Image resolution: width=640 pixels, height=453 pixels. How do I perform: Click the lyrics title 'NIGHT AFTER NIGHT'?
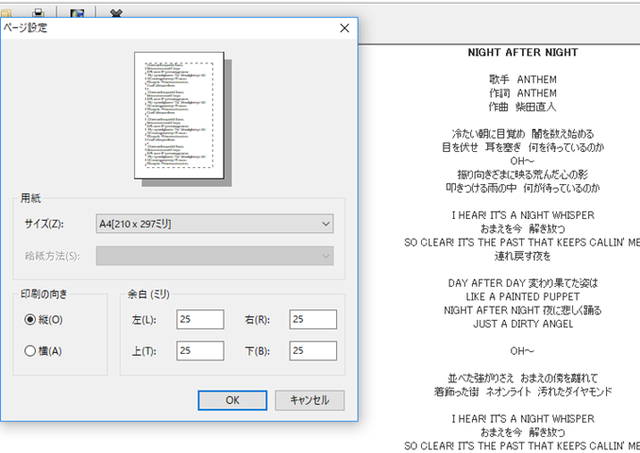pyautogui.click(x=523, y=52)
